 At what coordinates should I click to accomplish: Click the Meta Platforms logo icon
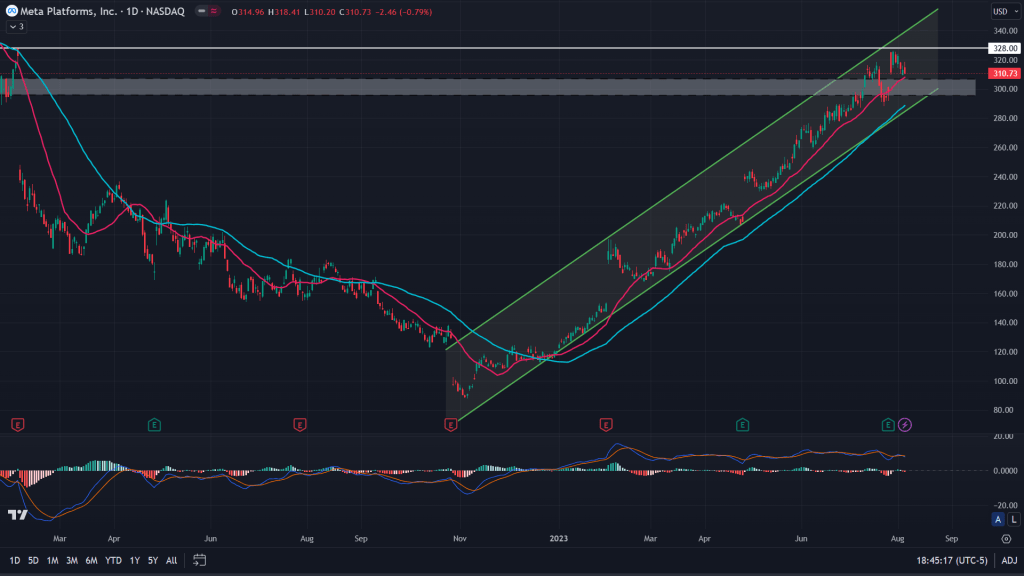pyautogui.click(x=10, y=11)
